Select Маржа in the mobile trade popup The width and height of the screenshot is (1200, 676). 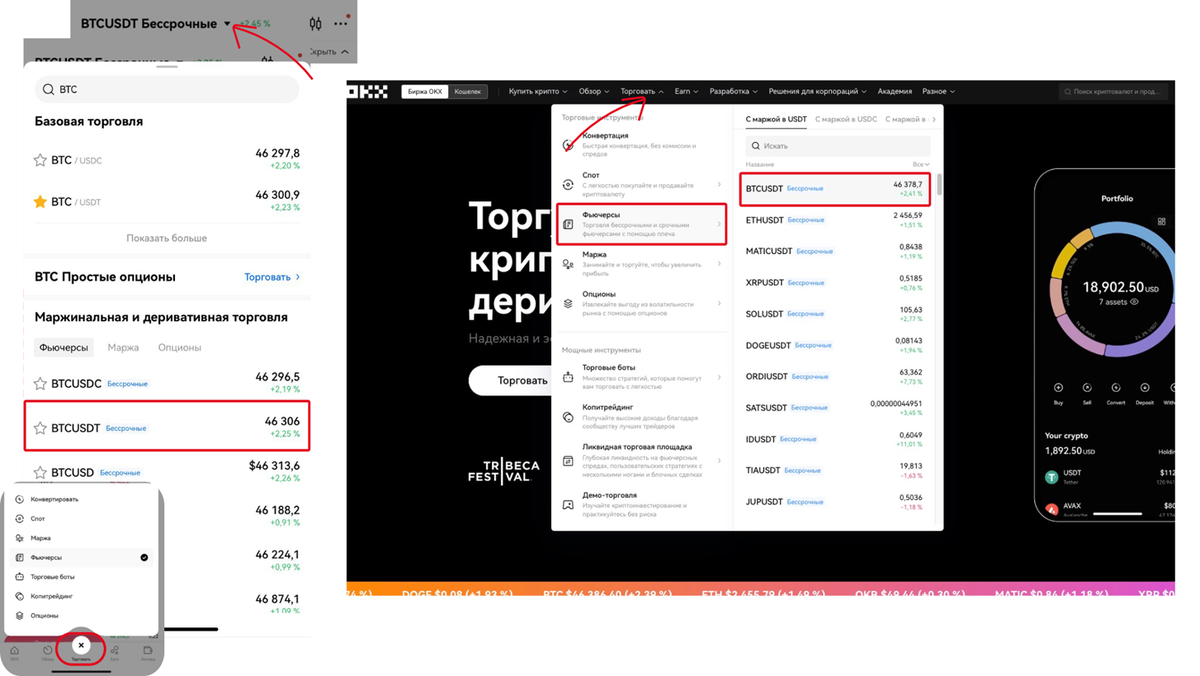[x=82, y=538]
